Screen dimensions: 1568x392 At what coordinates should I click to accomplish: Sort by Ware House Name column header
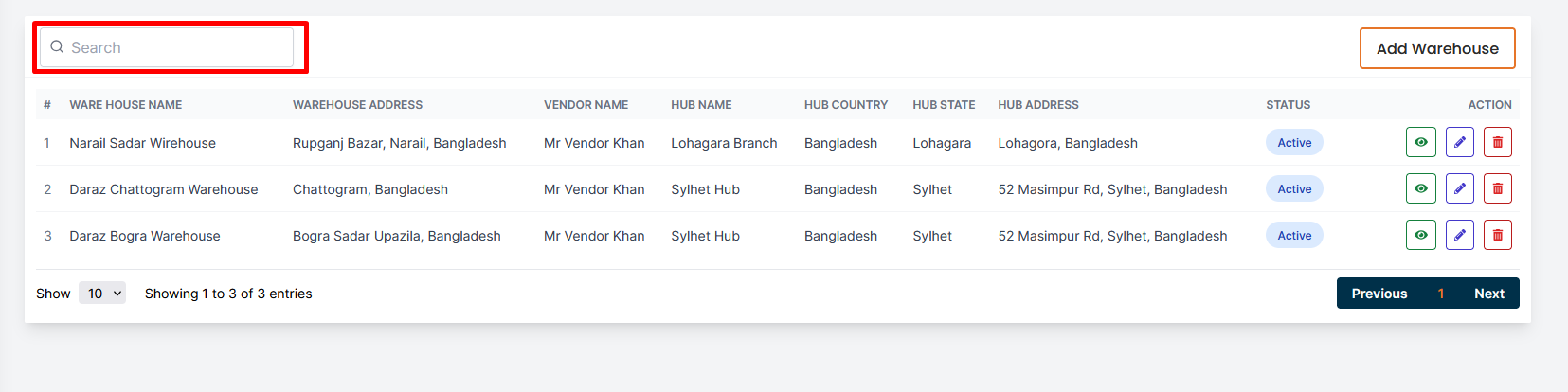[125, 105]
